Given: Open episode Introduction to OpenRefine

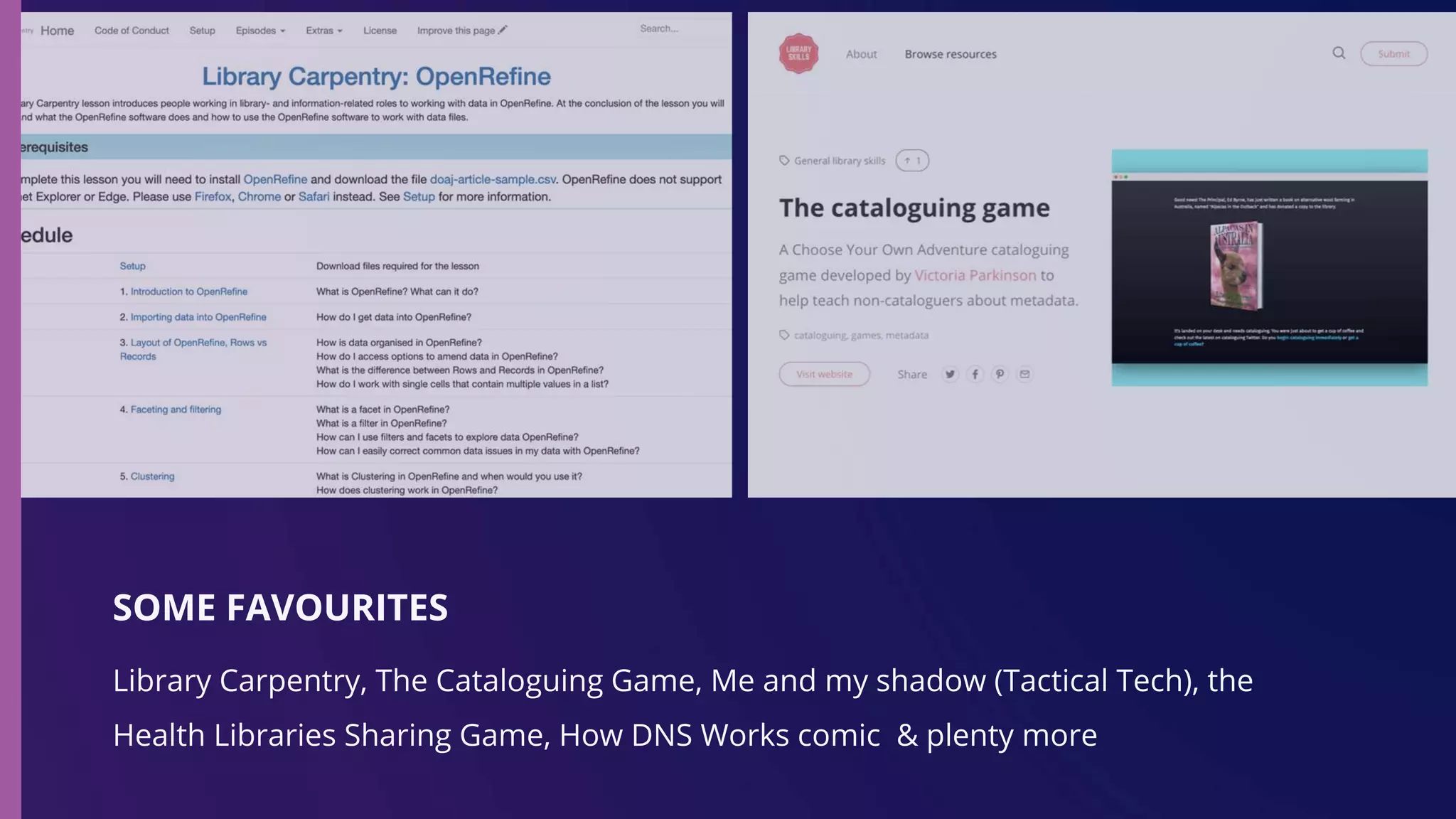Looking at the screenshot, I should [189, 291].
